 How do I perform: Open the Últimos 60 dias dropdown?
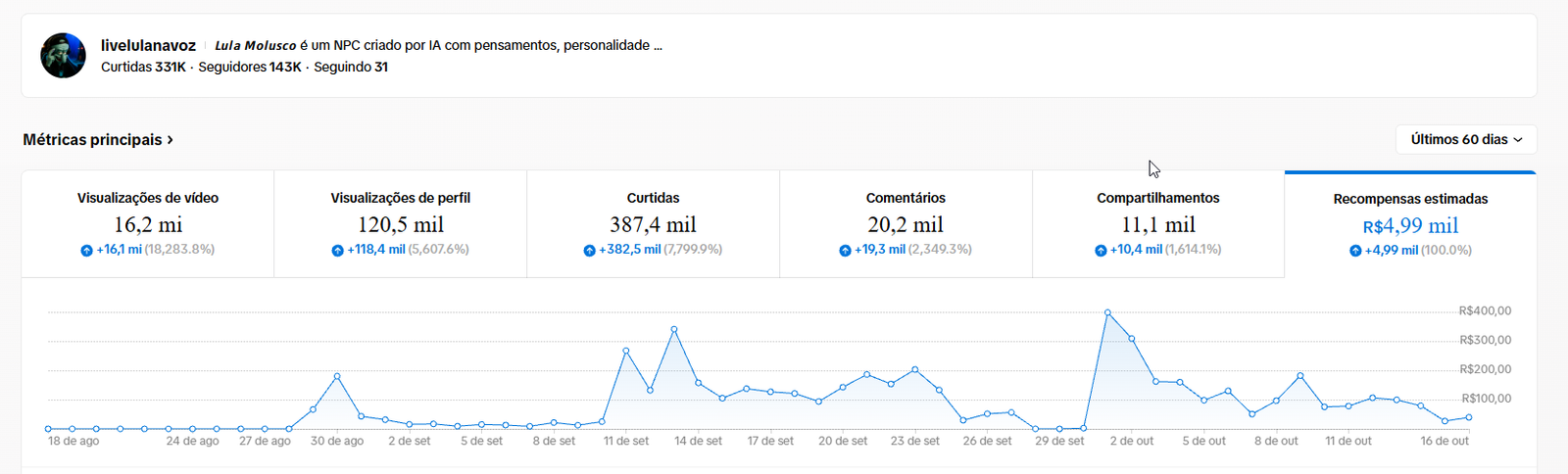pyautogui.click(x=1466, y=139)
